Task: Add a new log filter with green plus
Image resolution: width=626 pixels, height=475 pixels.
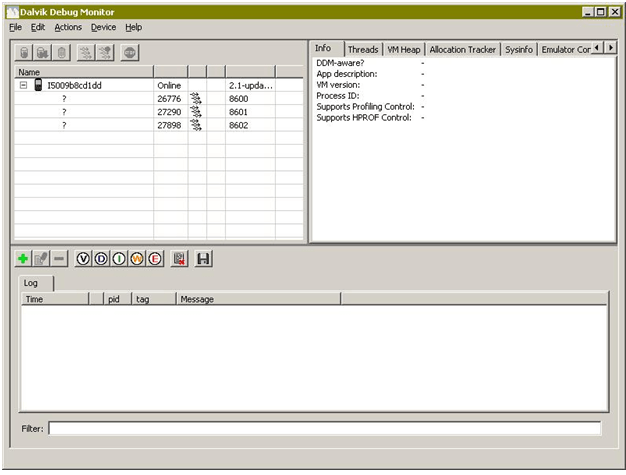Action: click(x=23, y=259)
